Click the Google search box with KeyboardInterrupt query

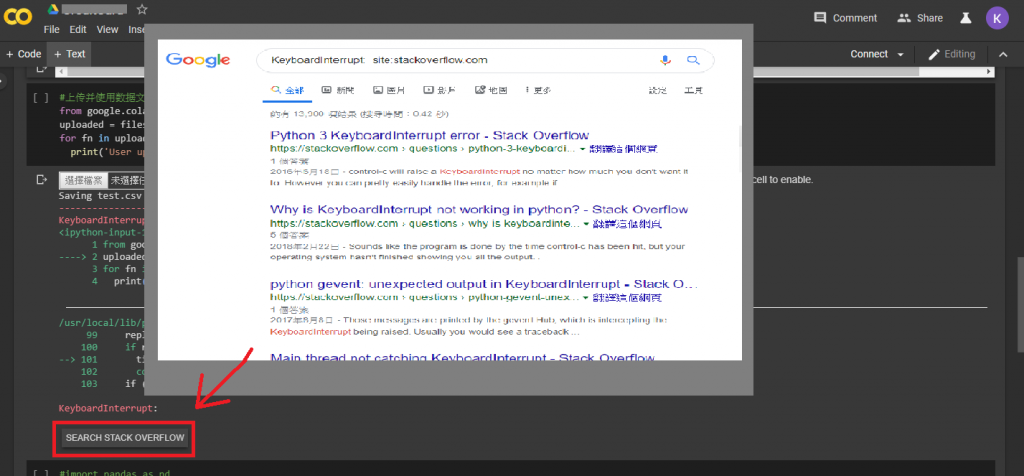485,60
